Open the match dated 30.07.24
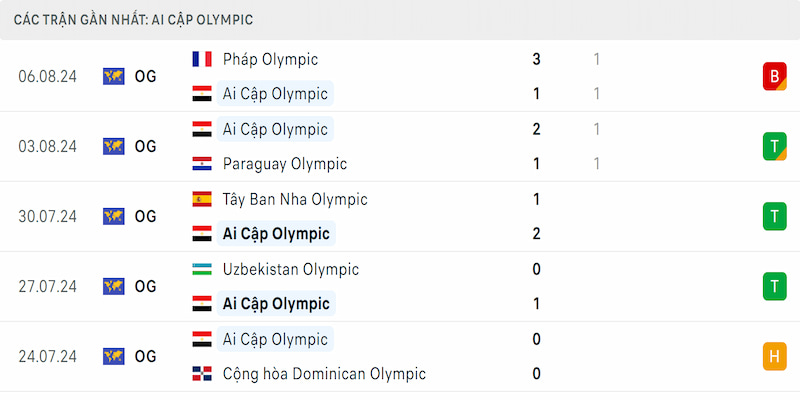 [400, 216]
